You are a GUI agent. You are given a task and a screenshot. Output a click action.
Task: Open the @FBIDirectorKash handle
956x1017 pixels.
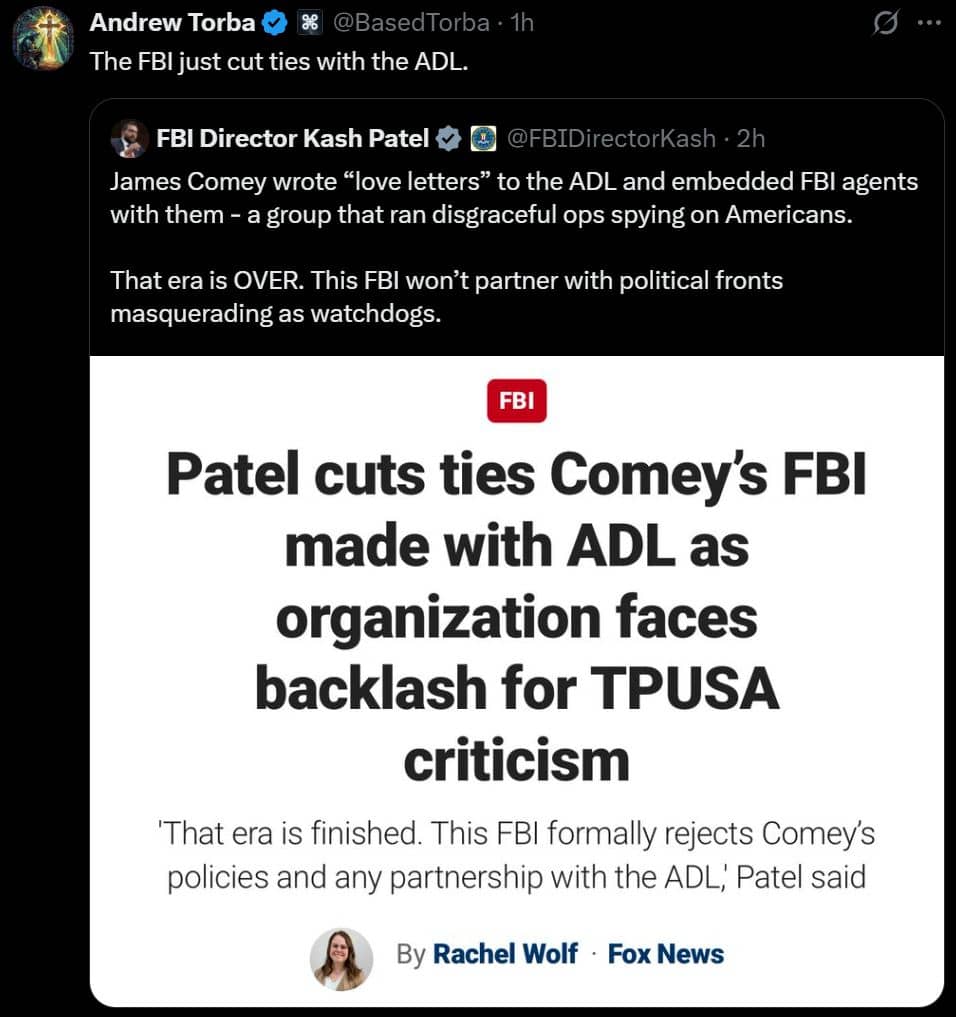coord(612,139)
